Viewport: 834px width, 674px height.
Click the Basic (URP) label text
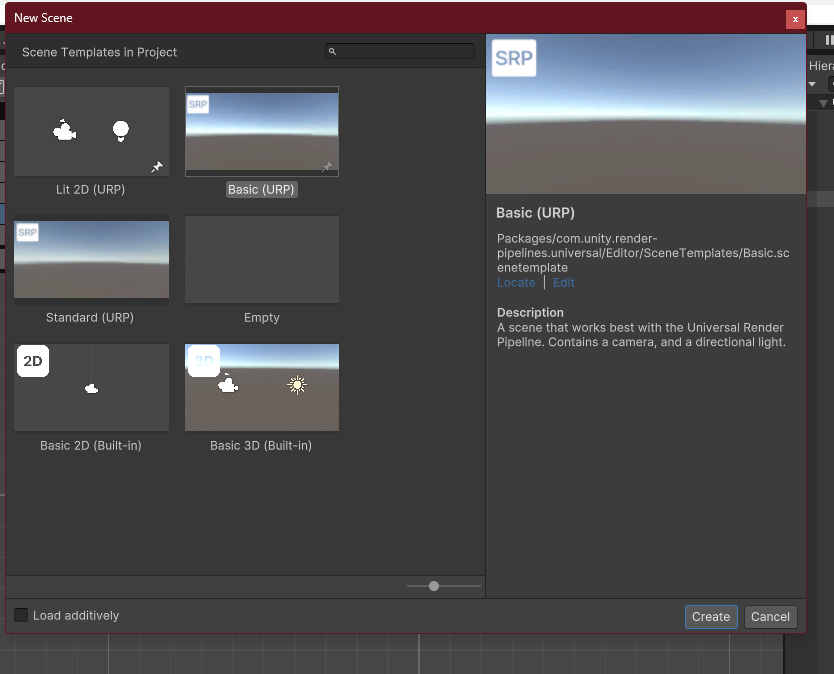click(x=261, y=189)
